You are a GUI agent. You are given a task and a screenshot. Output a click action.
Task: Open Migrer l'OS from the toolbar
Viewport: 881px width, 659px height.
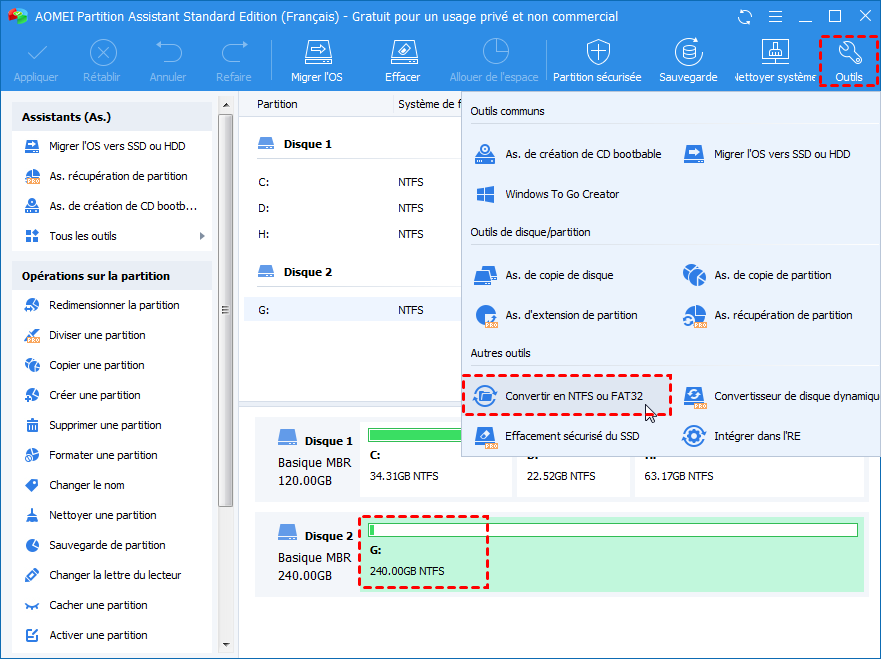click(x=317, y=61)
